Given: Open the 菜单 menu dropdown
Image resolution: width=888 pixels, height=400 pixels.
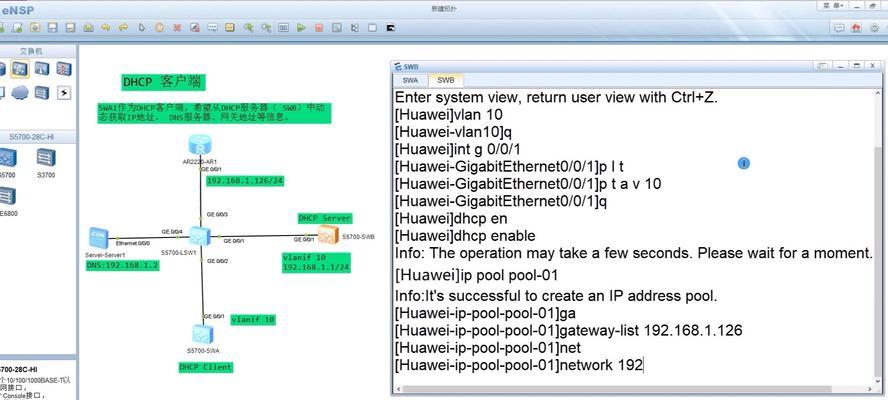Looking at the screenshot, I should point(834,5).
